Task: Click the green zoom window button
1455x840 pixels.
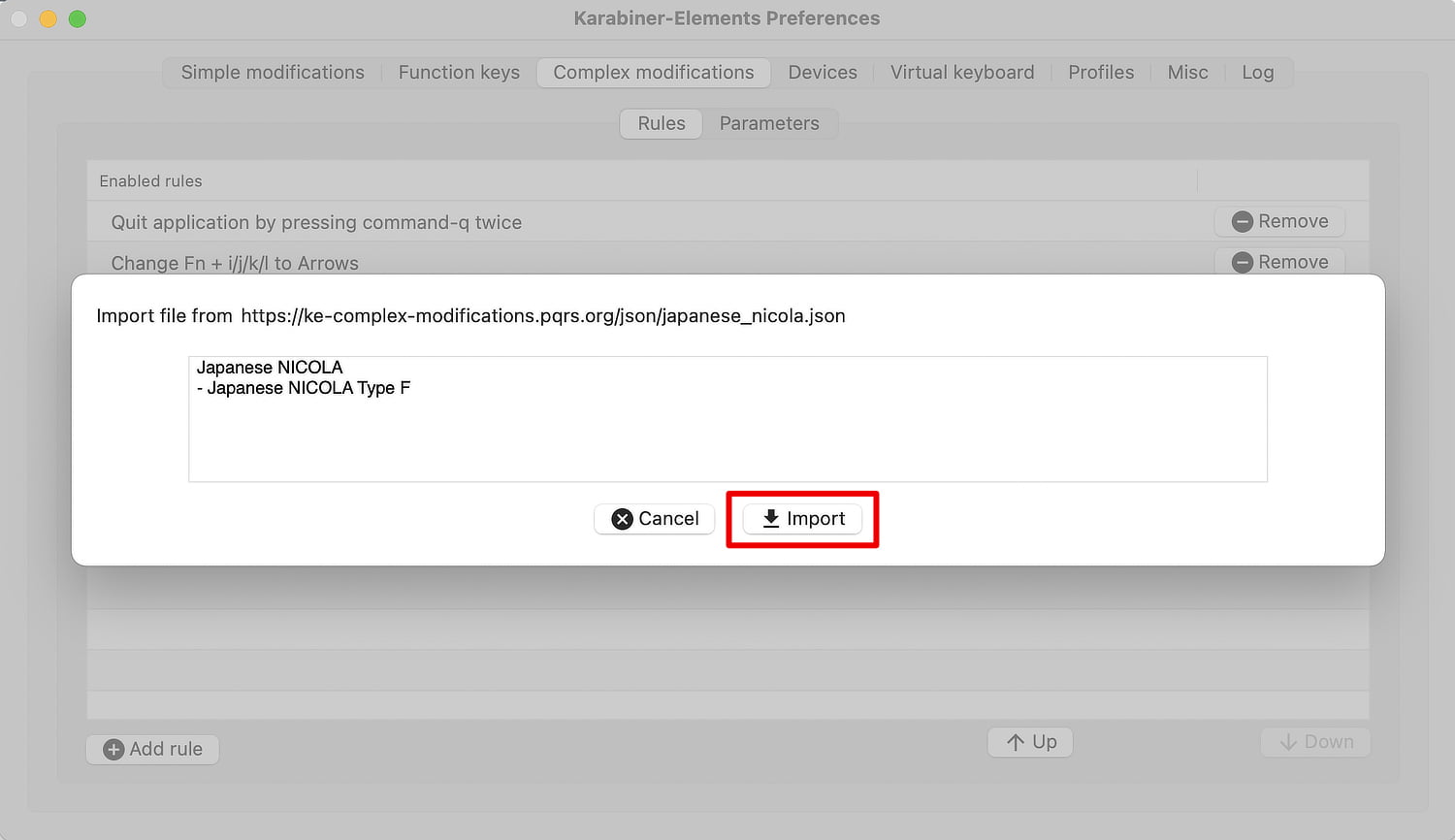Action: pos(78,18)
